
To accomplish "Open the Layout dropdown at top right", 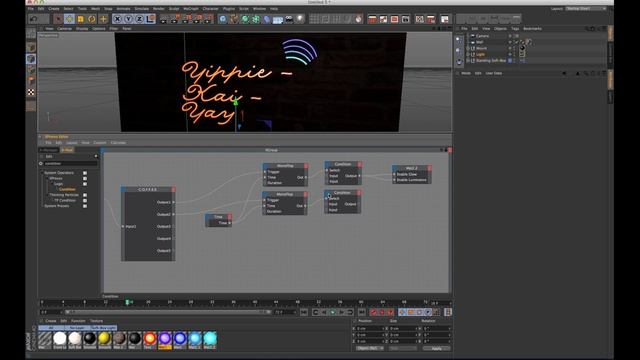I will coord(586,9).
